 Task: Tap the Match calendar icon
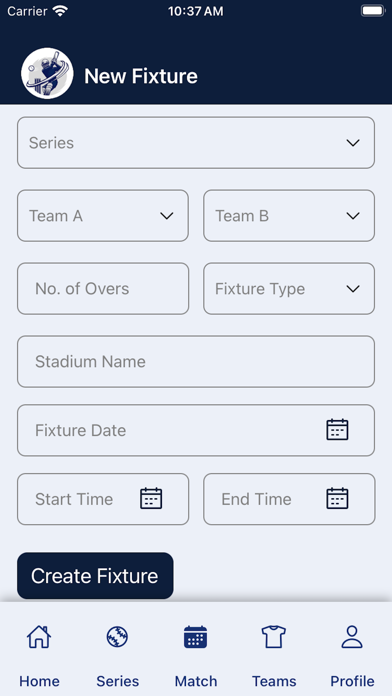pos(196,637)
